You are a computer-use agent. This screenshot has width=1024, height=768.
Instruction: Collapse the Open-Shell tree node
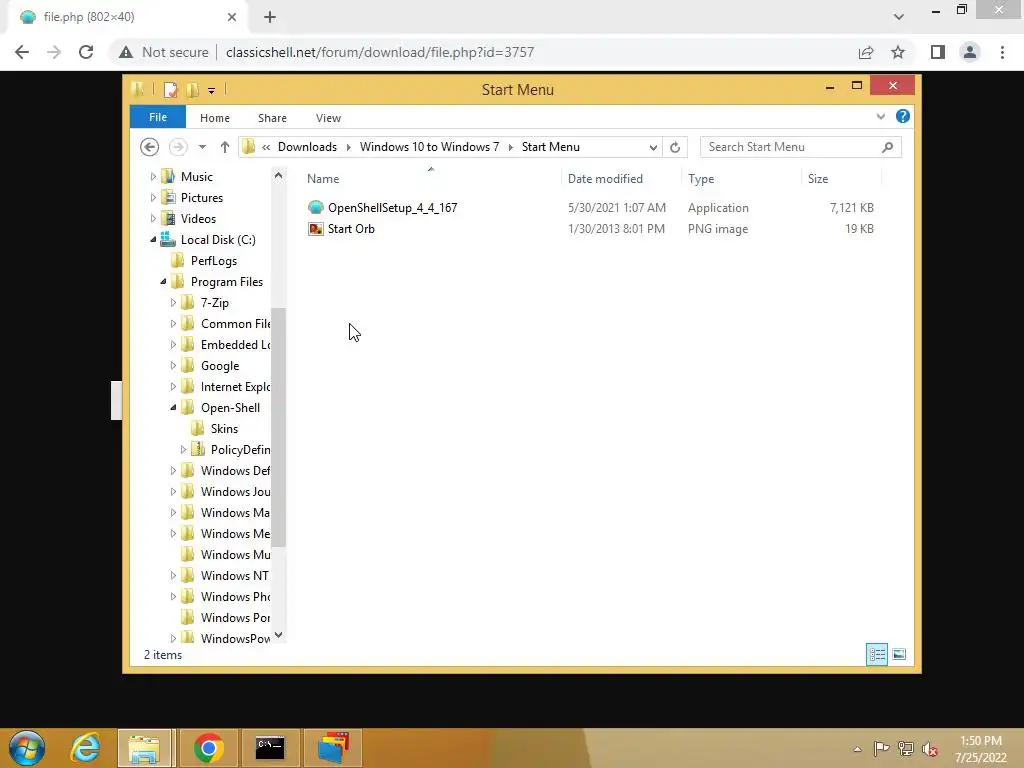pyautogui.click(x=173, y=408)
